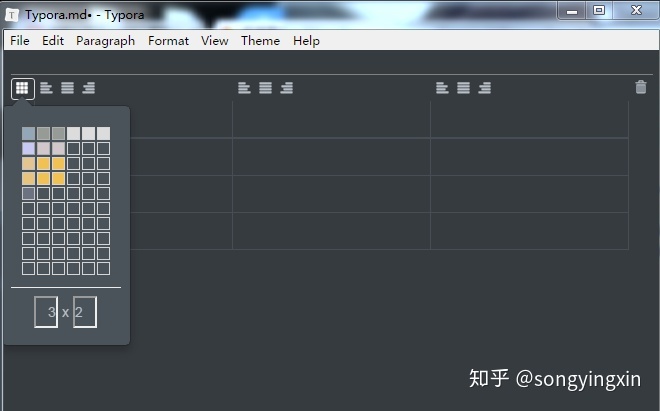Image resolution: width=660 pixels, height=411 pixels.
Task: Align first column right
Action: pos(89,88)
